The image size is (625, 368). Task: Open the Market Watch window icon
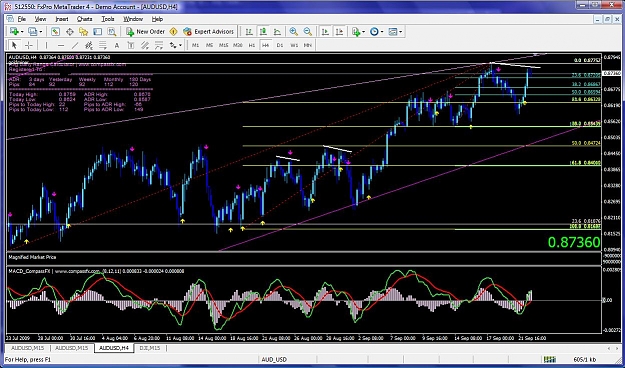(55, 31)
